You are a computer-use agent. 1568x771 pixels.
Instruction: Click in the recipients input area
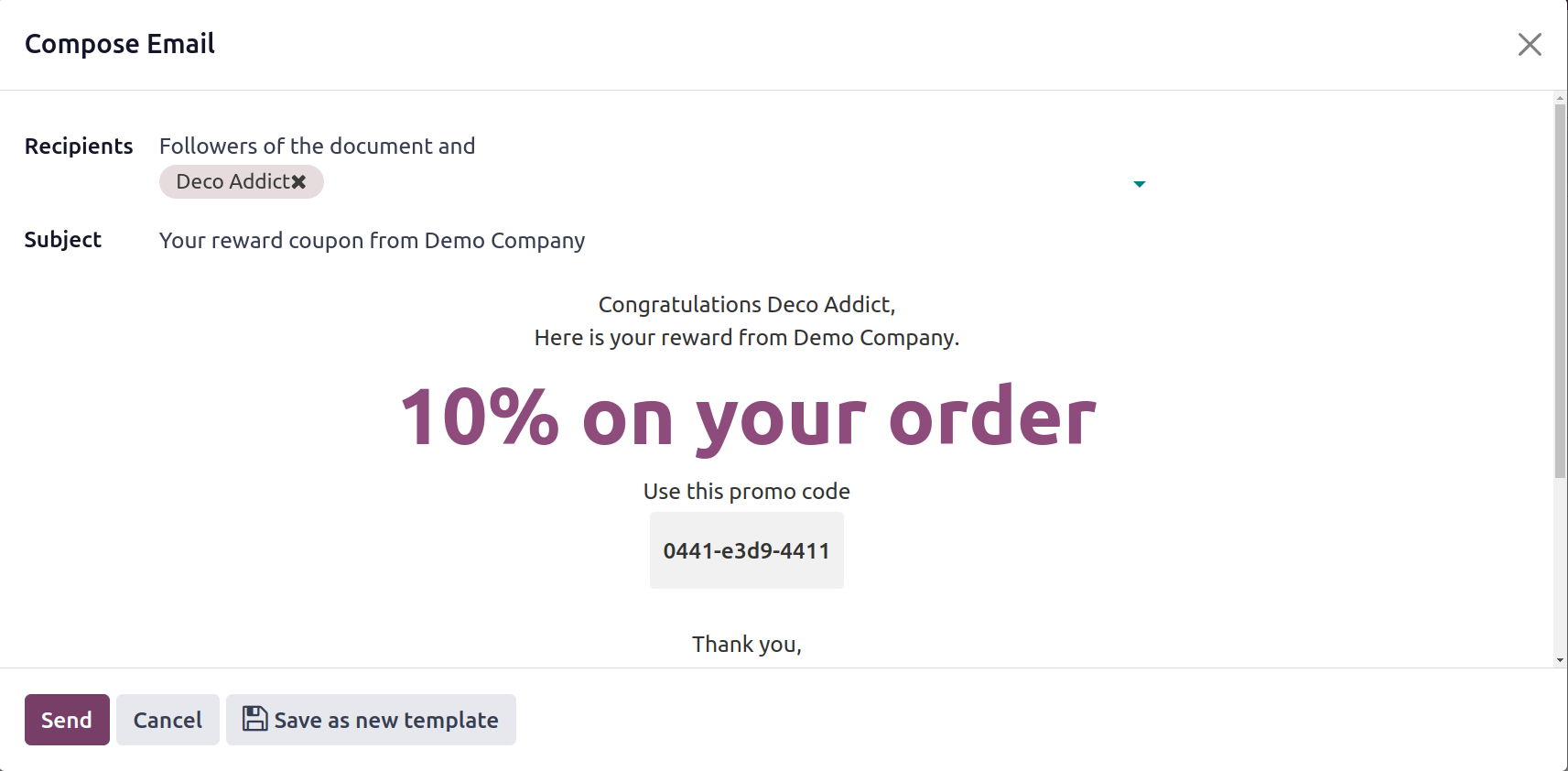(723, 182)
